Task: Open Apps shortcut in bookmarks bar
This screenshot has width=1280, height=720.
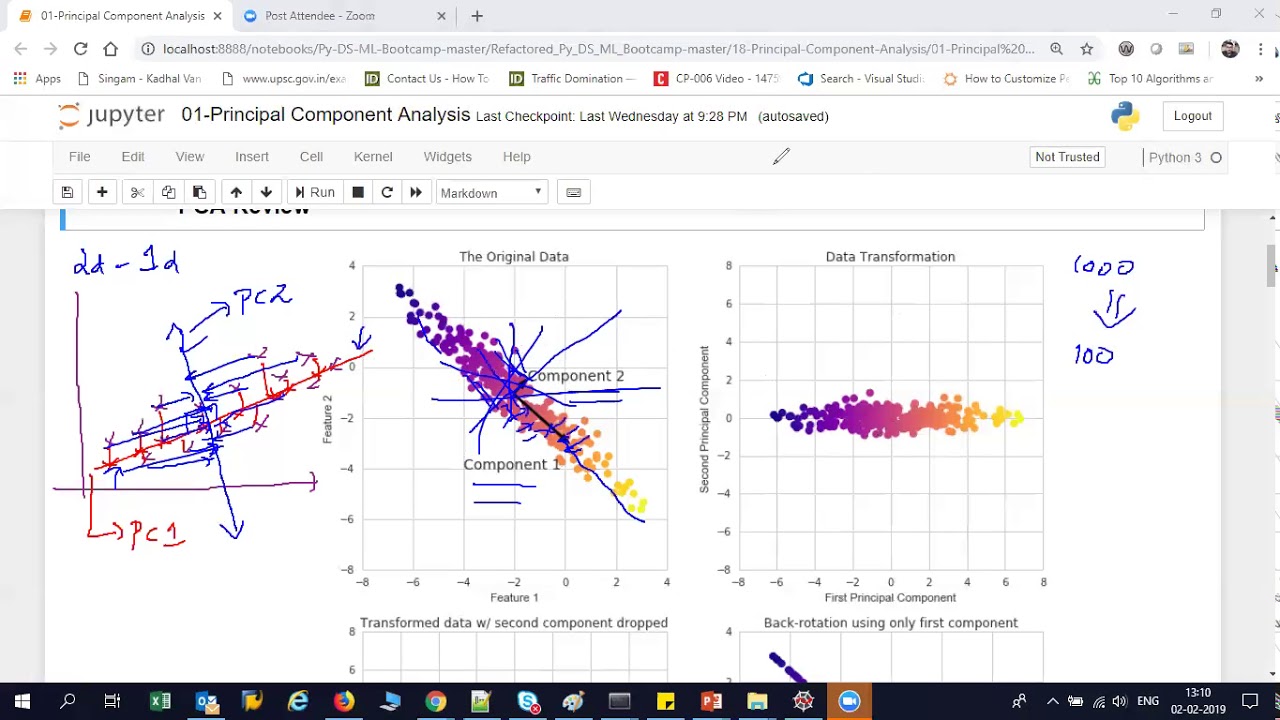Action: tap(37, 78)
